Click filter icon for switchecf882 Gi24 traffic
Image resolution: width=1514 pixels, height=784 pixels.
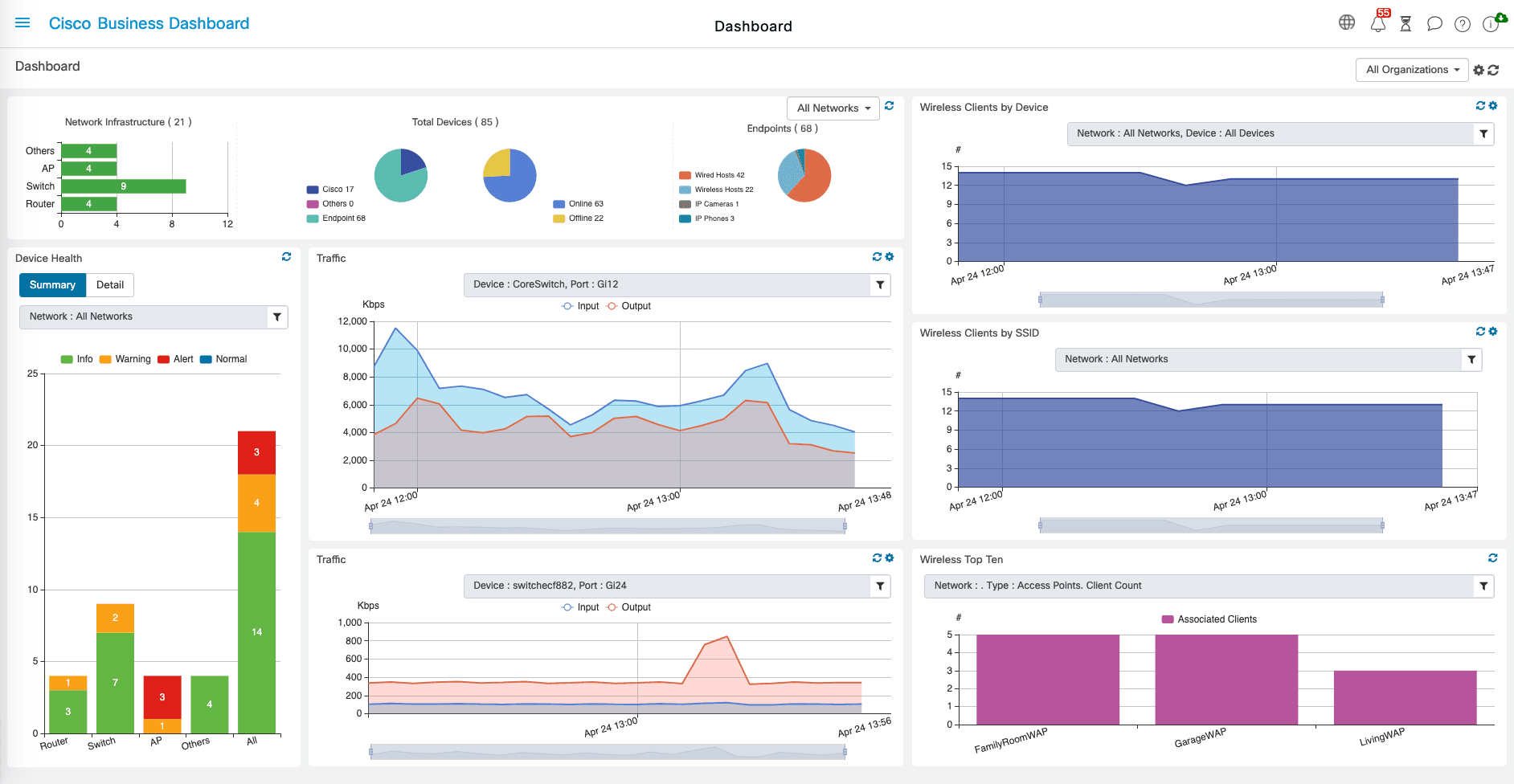tap(880, 586)
